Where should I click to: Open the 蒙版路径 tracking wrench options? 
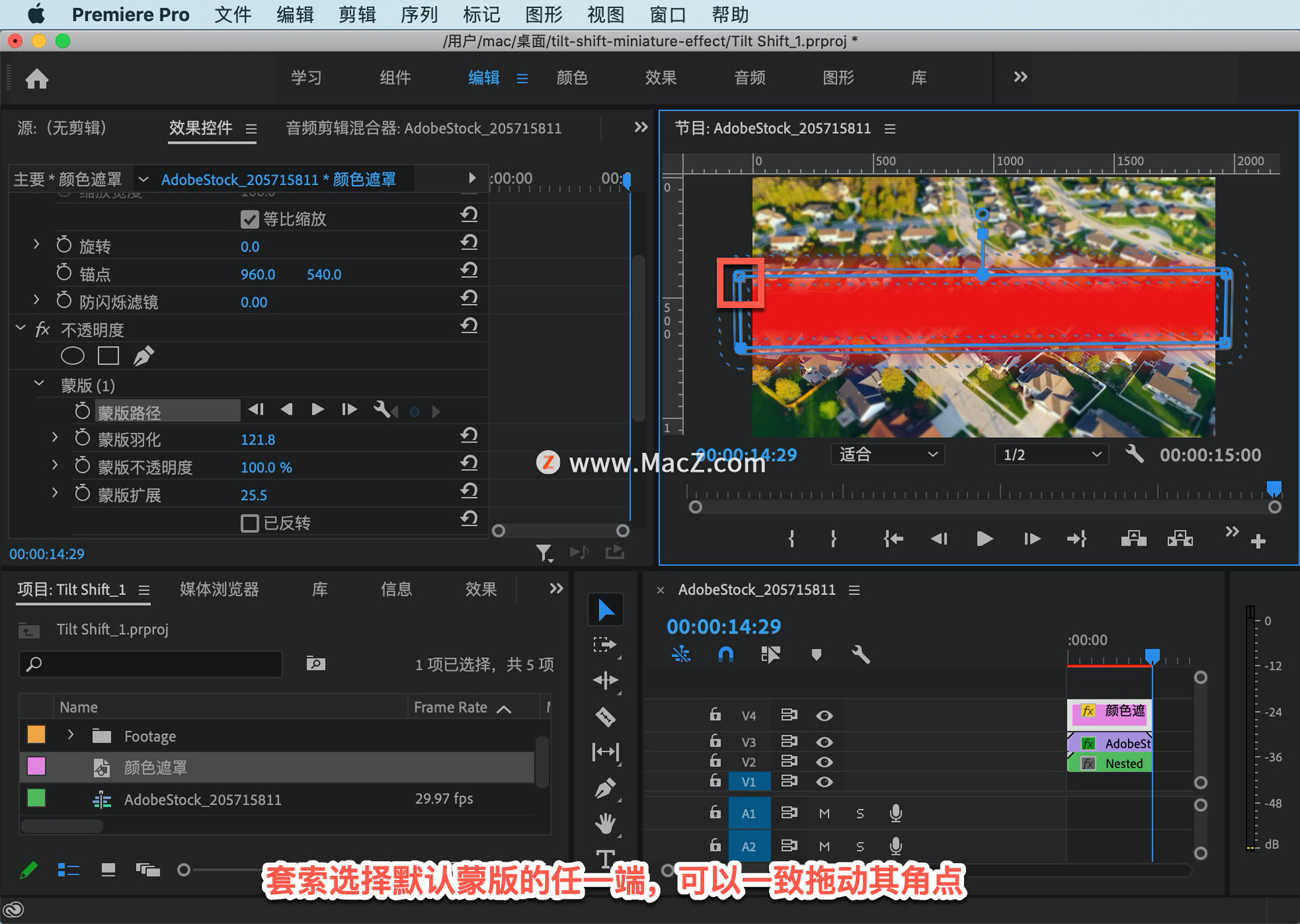(382, 410)
